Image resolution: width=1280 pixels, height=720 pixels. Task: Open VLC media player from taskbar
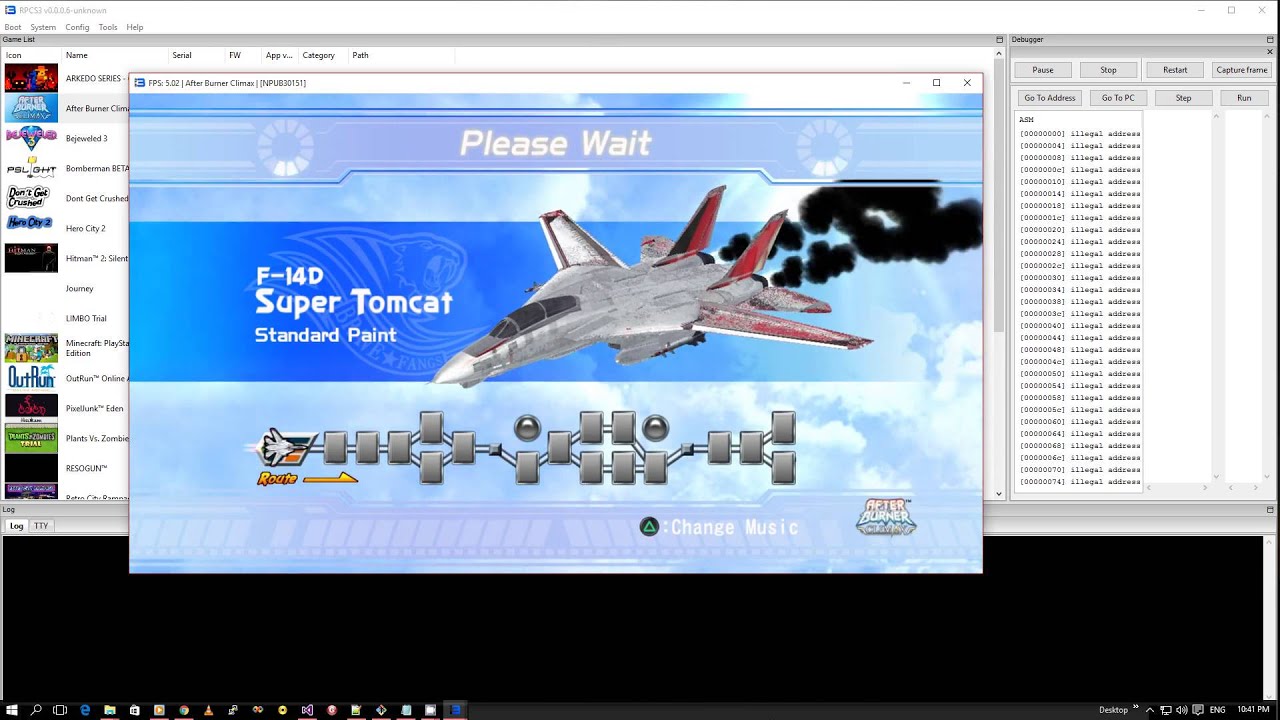coord(209,710)
